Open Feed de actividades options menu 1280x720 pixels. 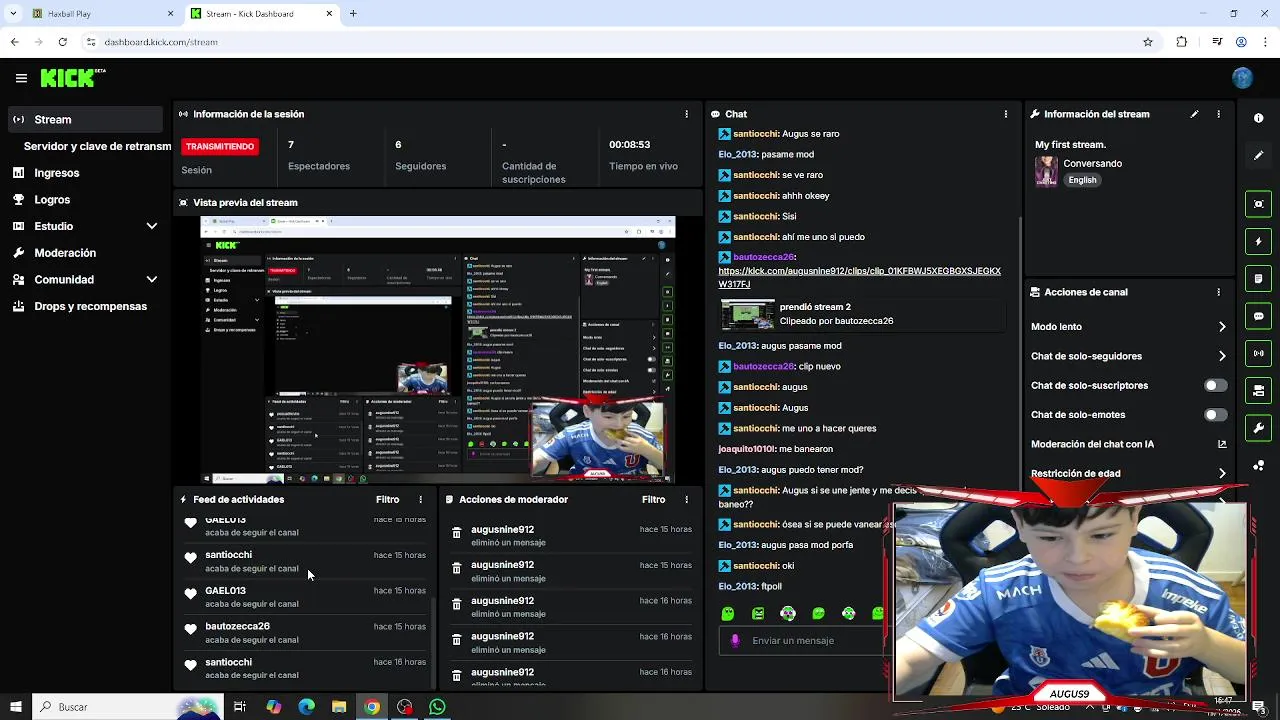click(x=420, y=499)
